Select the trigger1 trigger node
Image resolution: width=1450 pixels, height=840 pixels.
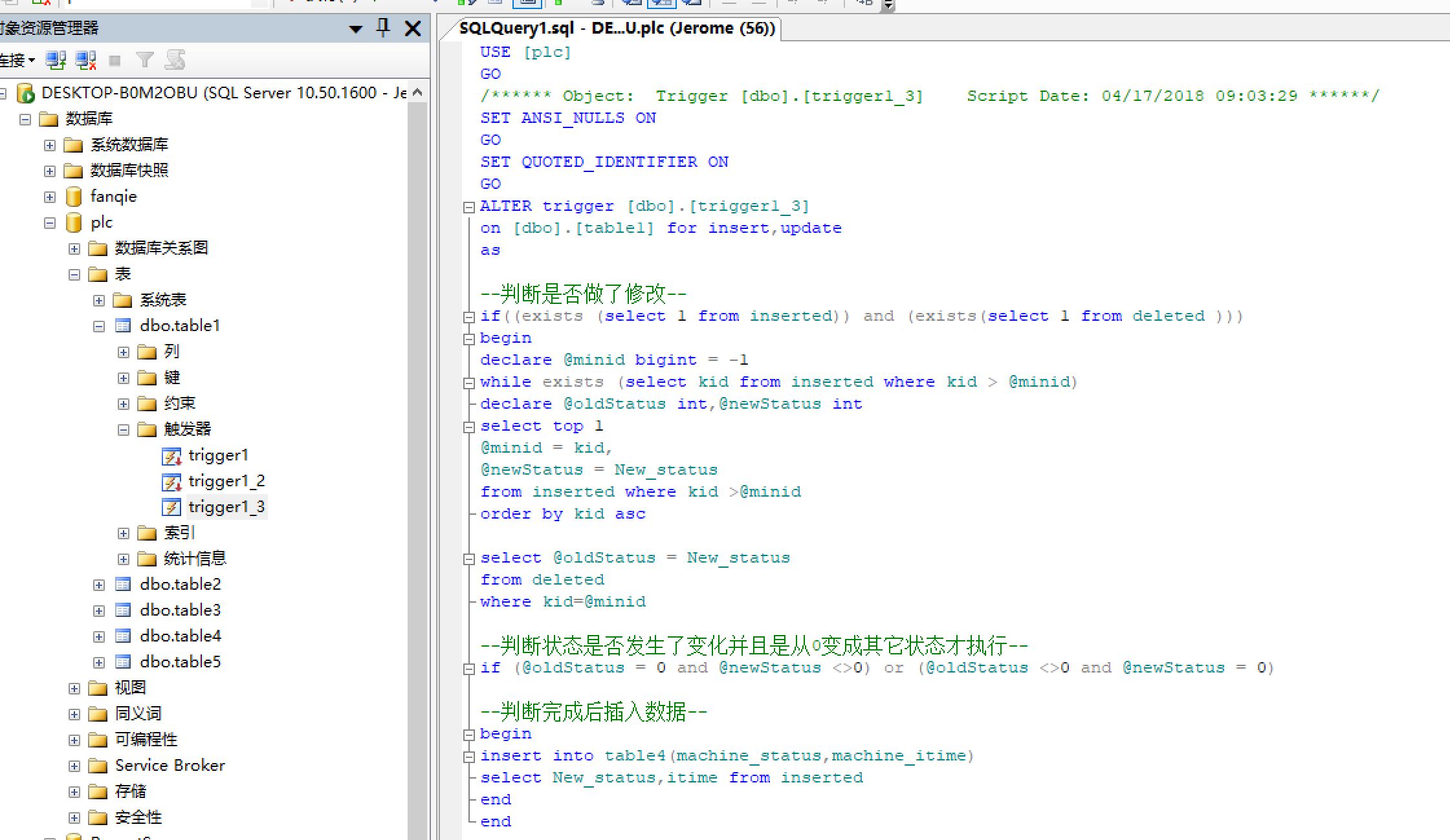pyautogui.click(x=217, y=455)
